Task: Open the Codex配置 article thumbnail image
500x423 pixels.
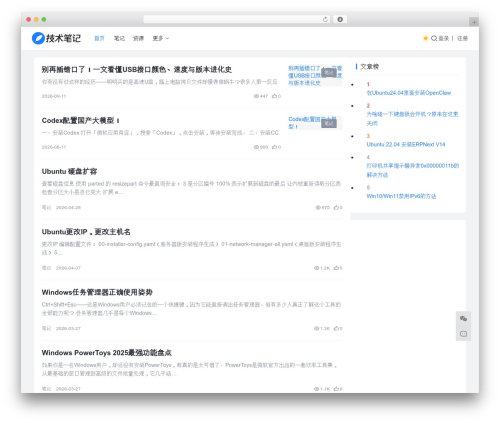Action: (x=315, y=123)
